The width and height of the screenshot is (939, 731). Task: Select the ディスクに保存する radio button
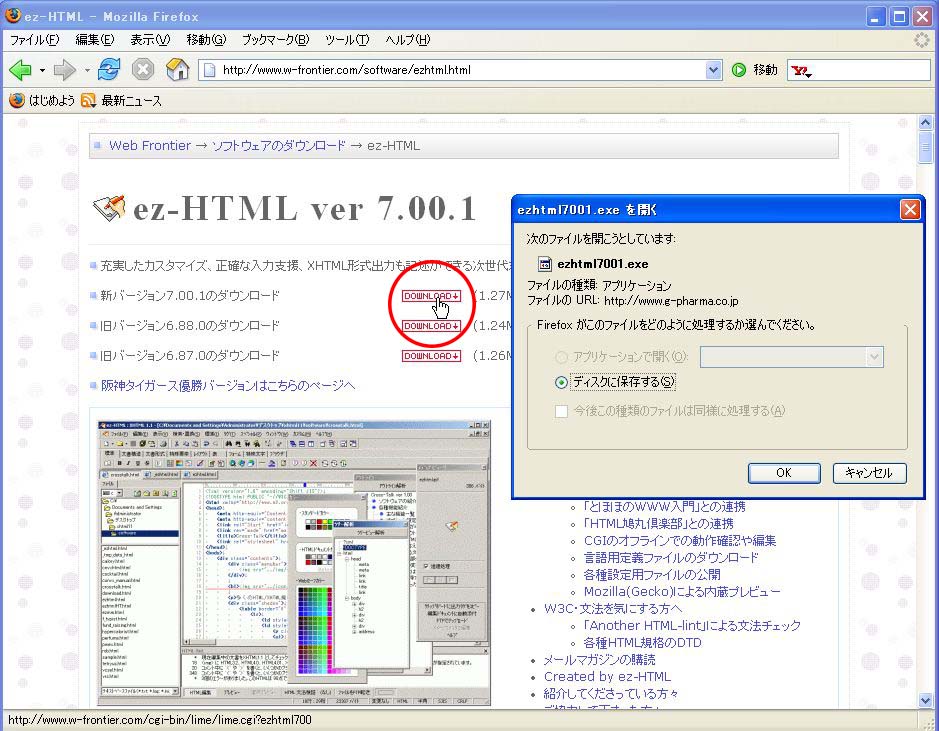561,382
